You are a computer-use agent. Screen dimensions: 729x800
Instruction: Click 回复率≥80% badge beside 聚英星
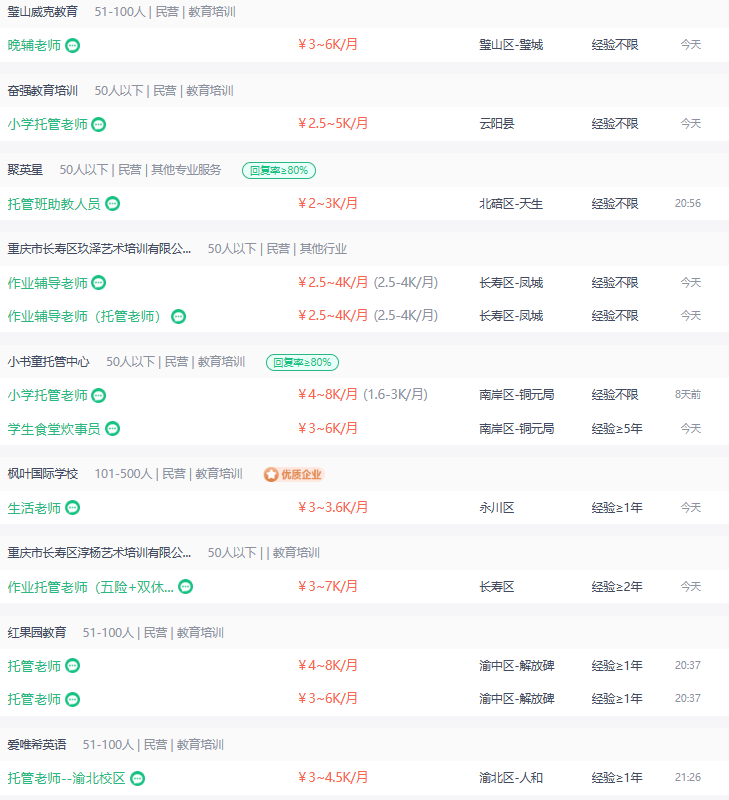coord(279,170)
